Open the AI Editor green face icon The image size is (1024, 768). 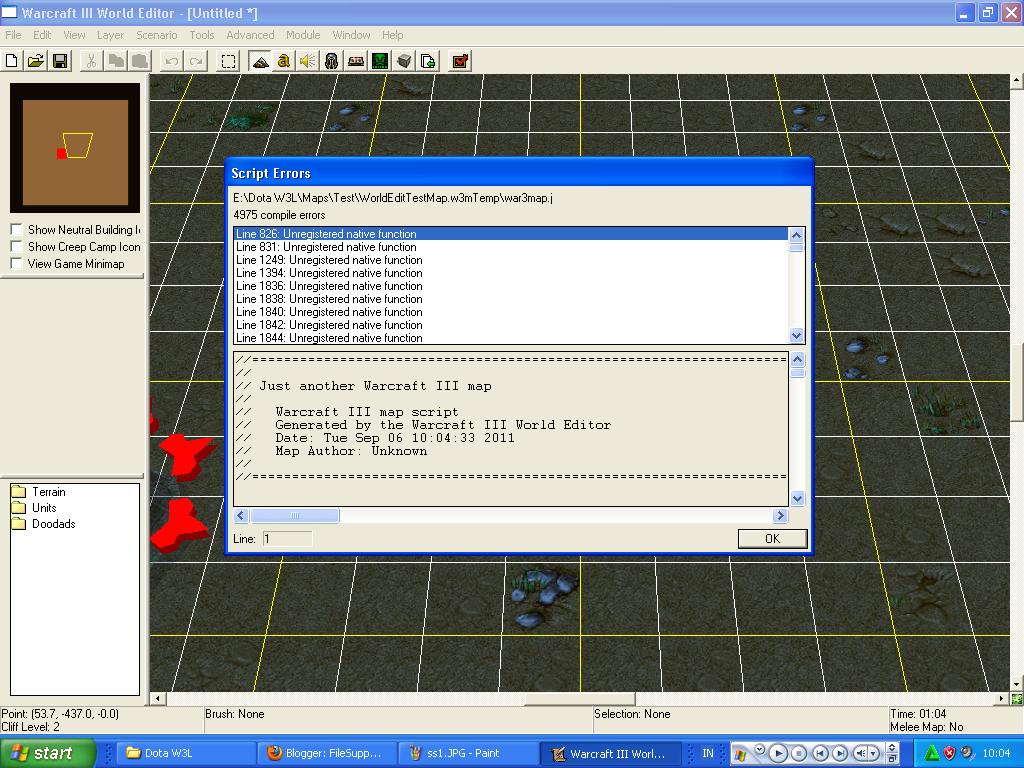point(380,61)
